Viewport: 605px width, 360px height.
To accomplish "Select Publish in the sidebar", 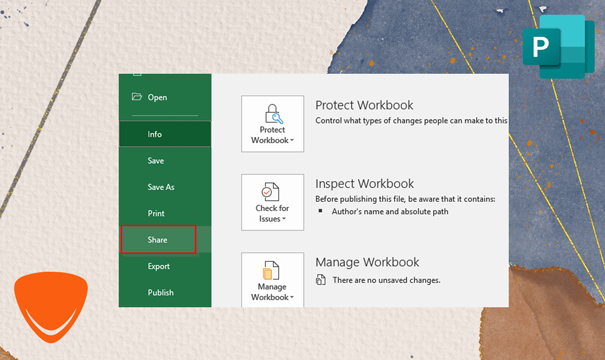I will (x=165, y=292).
